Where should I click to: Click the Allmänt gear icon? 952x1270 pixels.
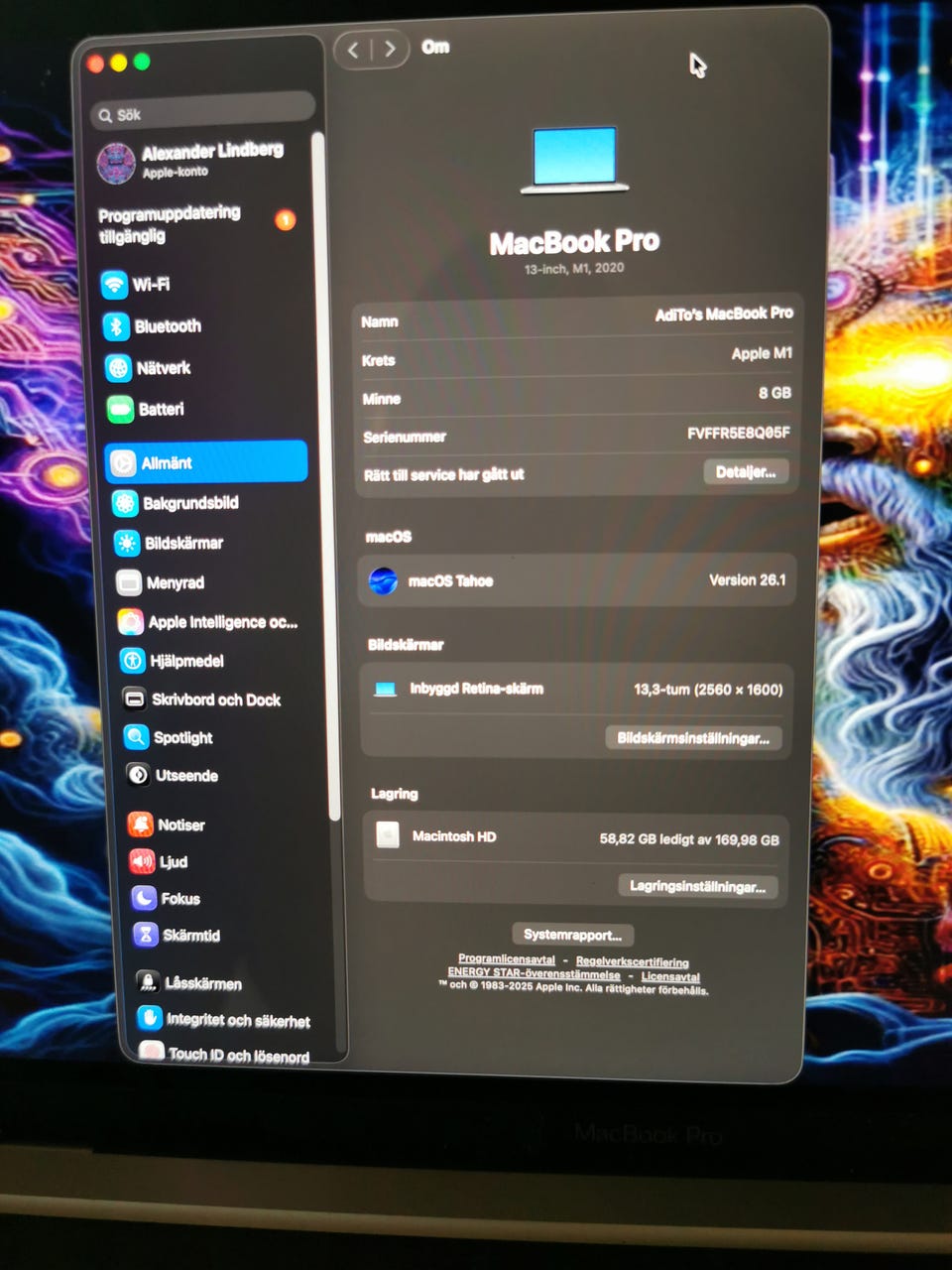(x=123, y=462)
